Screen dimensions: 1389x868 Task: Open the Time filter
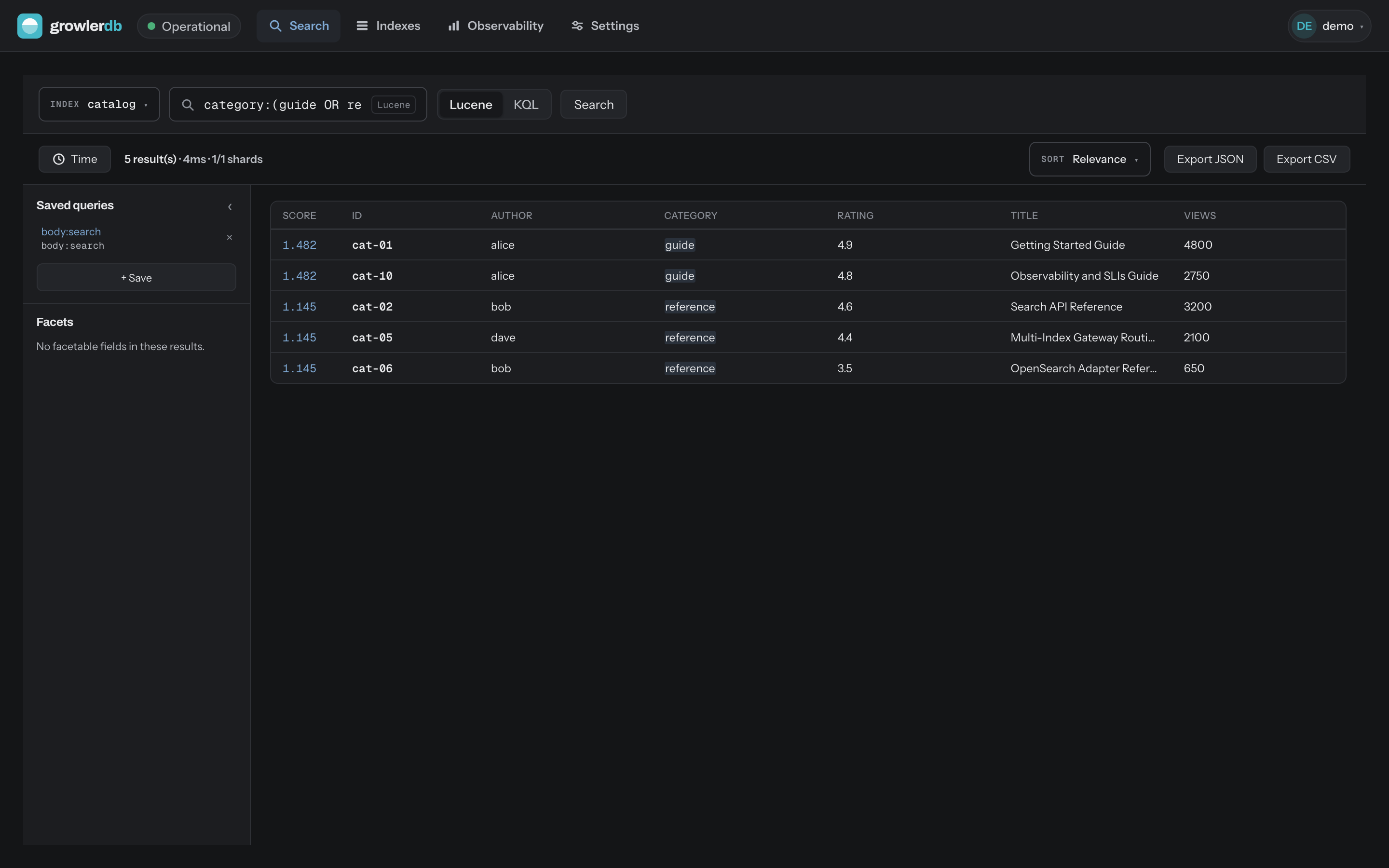click(75, 159)
